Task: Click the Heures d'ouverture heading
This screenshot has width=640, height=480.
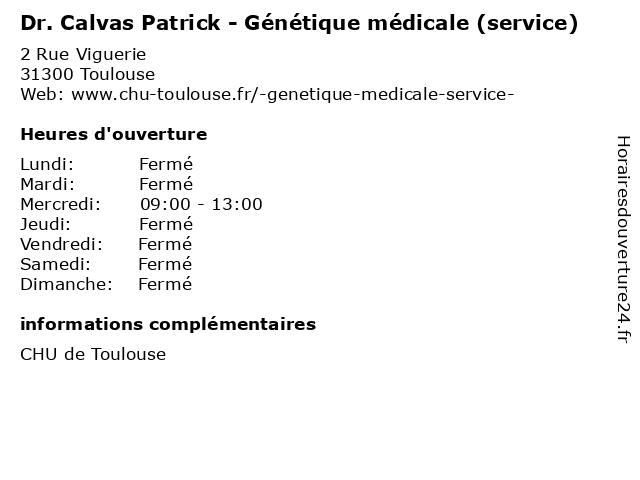Action: point(113,134)
